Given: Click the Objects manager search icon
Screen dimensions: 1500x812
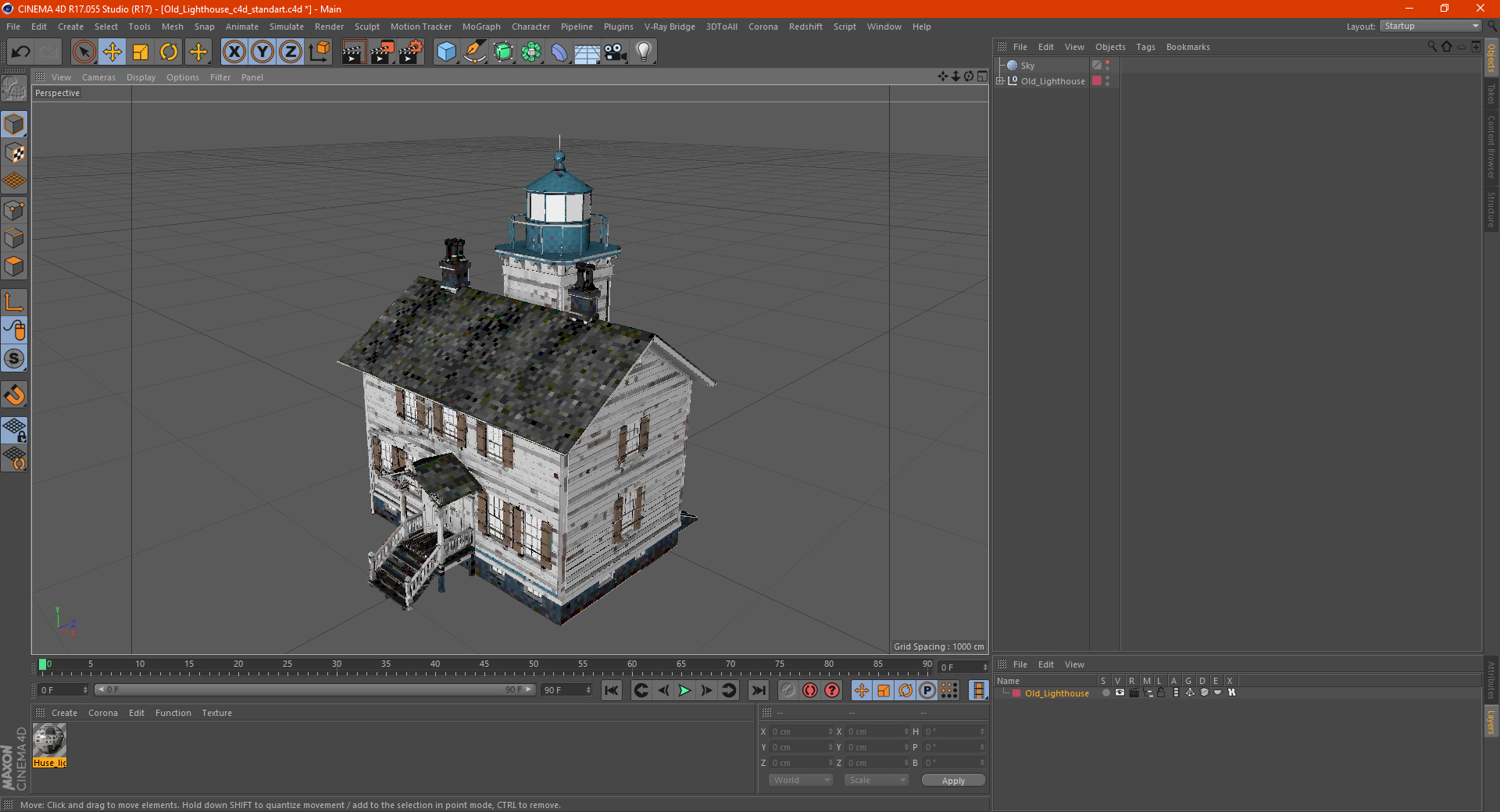Looking at the screenshot, I should (1432, 47).
